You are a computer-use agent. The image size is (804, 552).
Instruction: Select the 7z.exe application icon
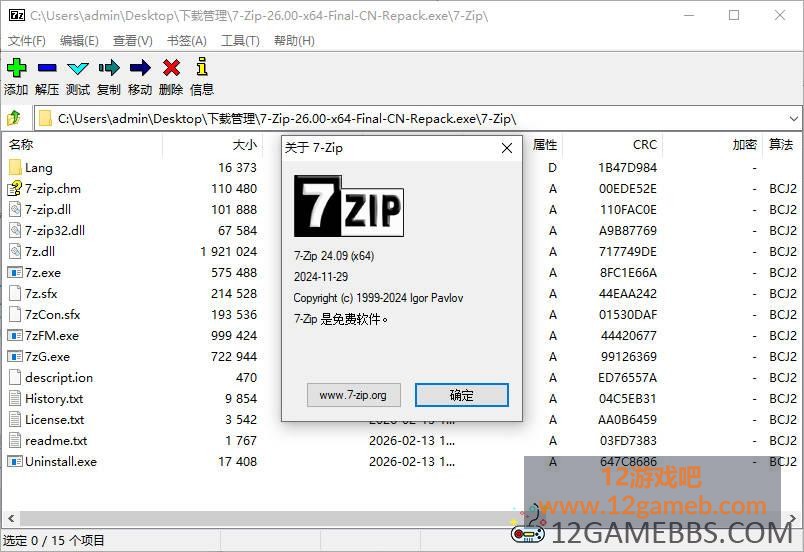(15, 272)
